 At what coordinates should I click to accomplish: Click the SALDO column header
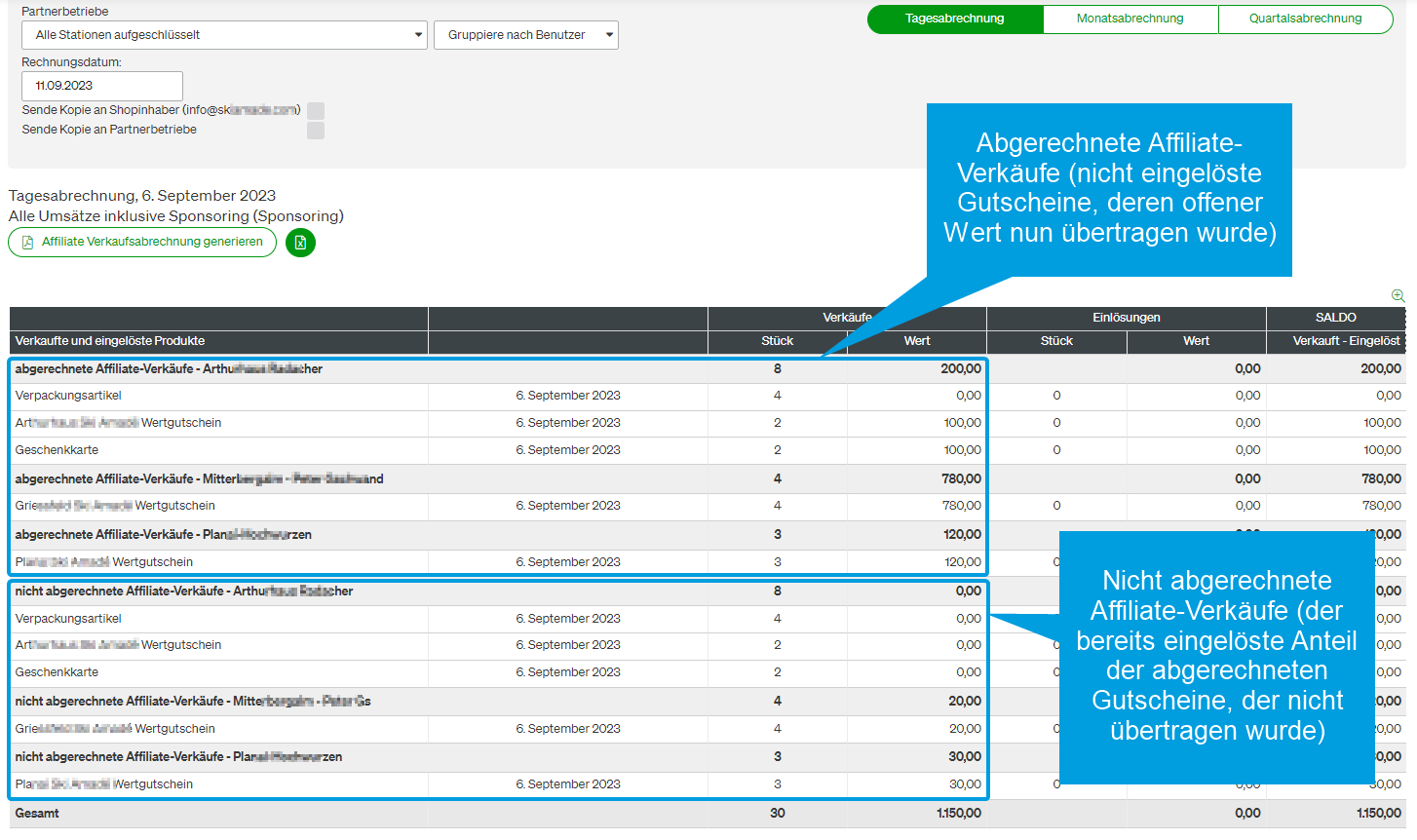[1336, 318]
